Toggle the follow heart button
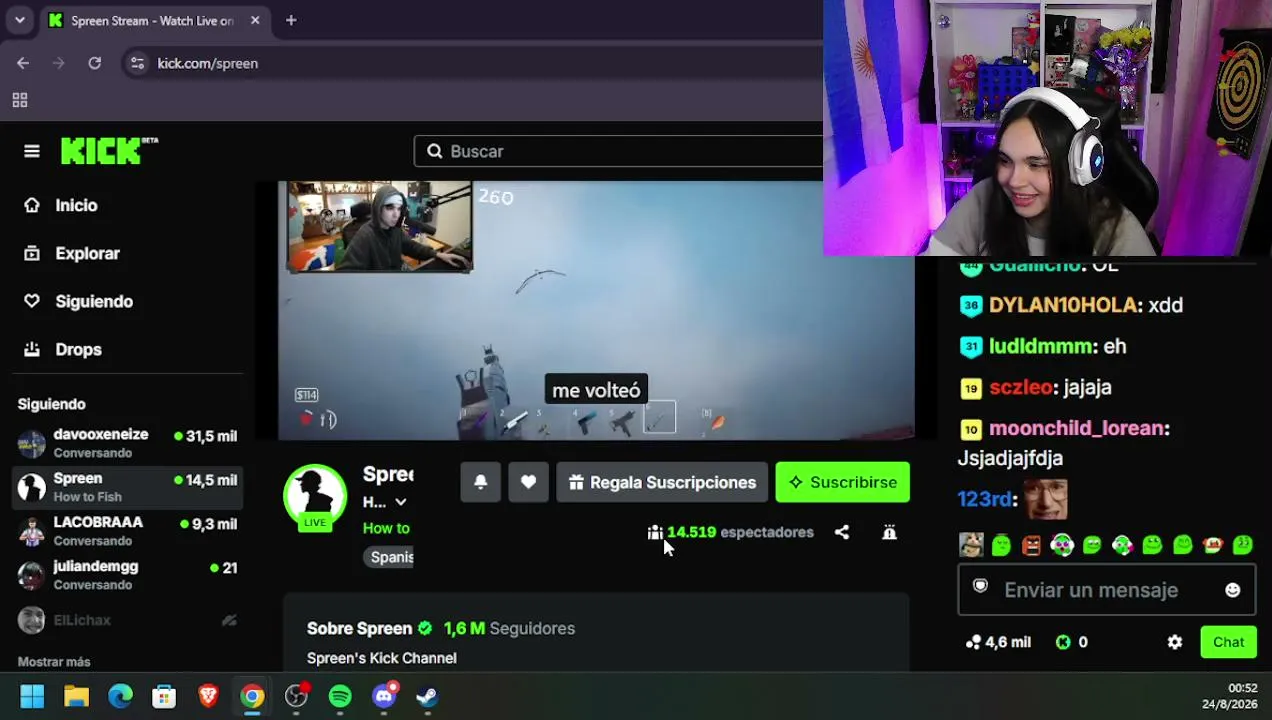This screenshot has height=720, width=1272. coord(528,482)
